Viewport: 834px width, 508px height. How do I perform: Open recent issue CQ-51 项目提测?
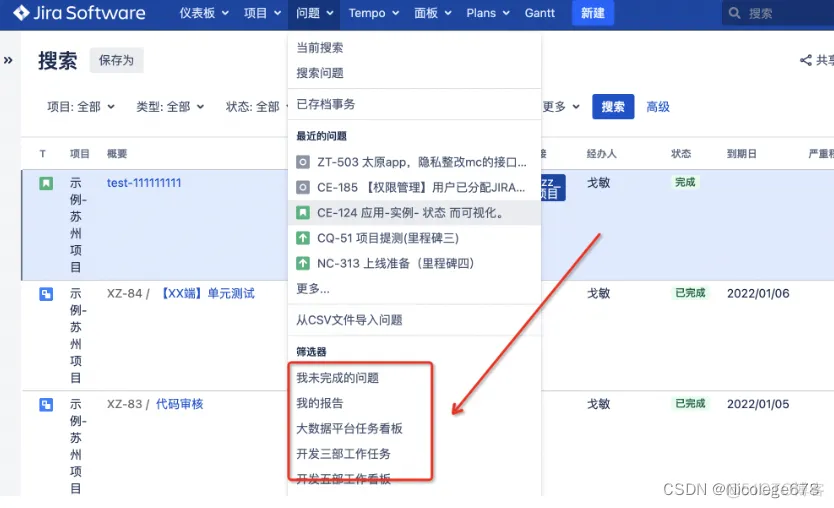(x=414, y=238)
